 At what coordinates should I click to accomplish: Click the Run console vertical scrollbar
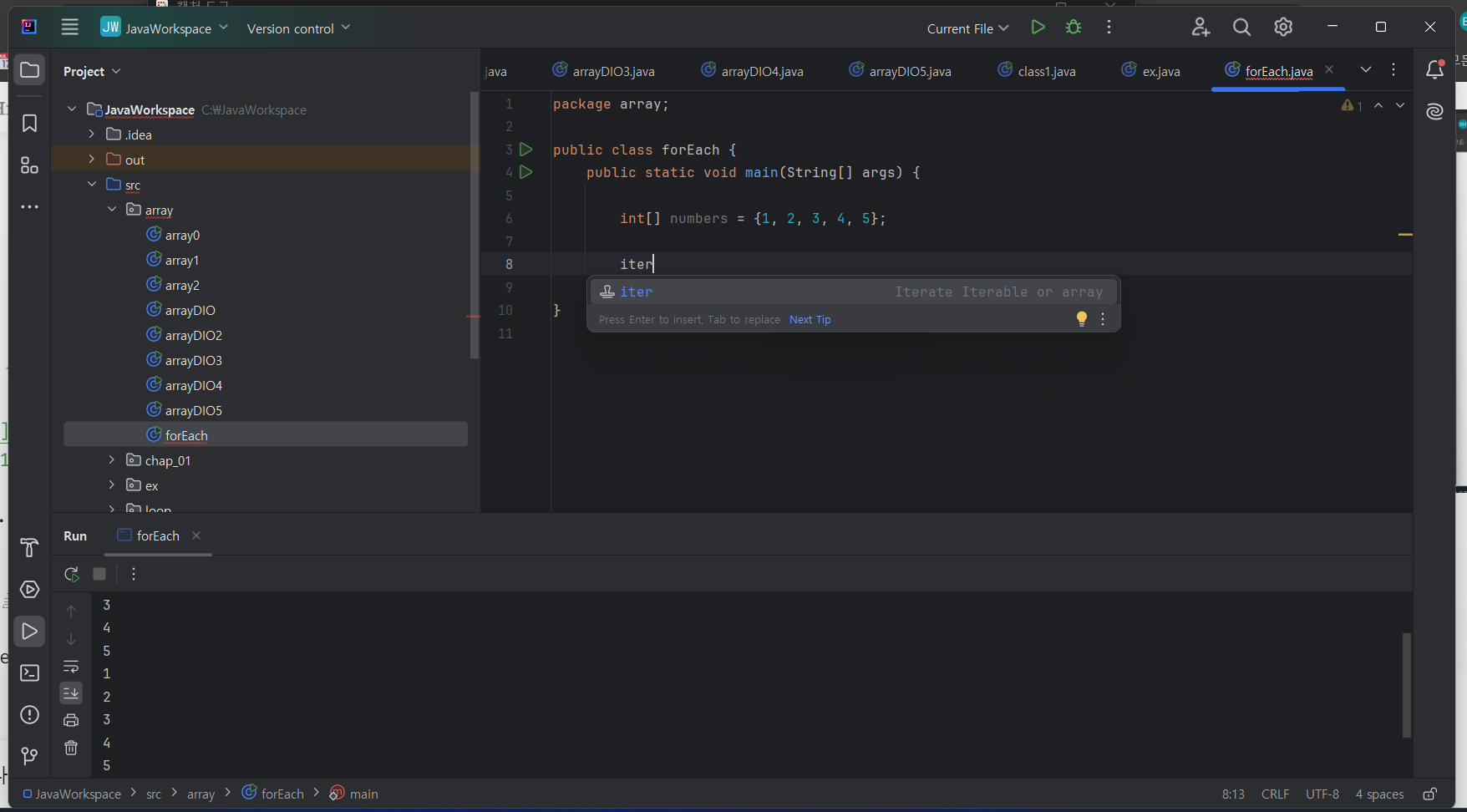pyautogui.click(x=1406, y=685)
